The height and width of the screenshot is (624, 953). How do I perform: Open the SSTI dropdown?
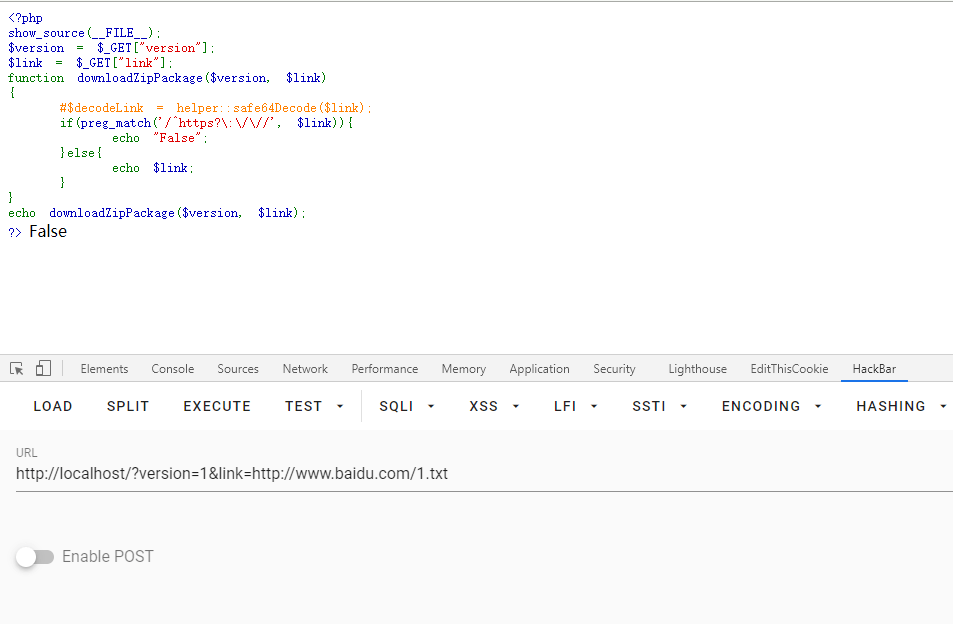coord(659,406)
